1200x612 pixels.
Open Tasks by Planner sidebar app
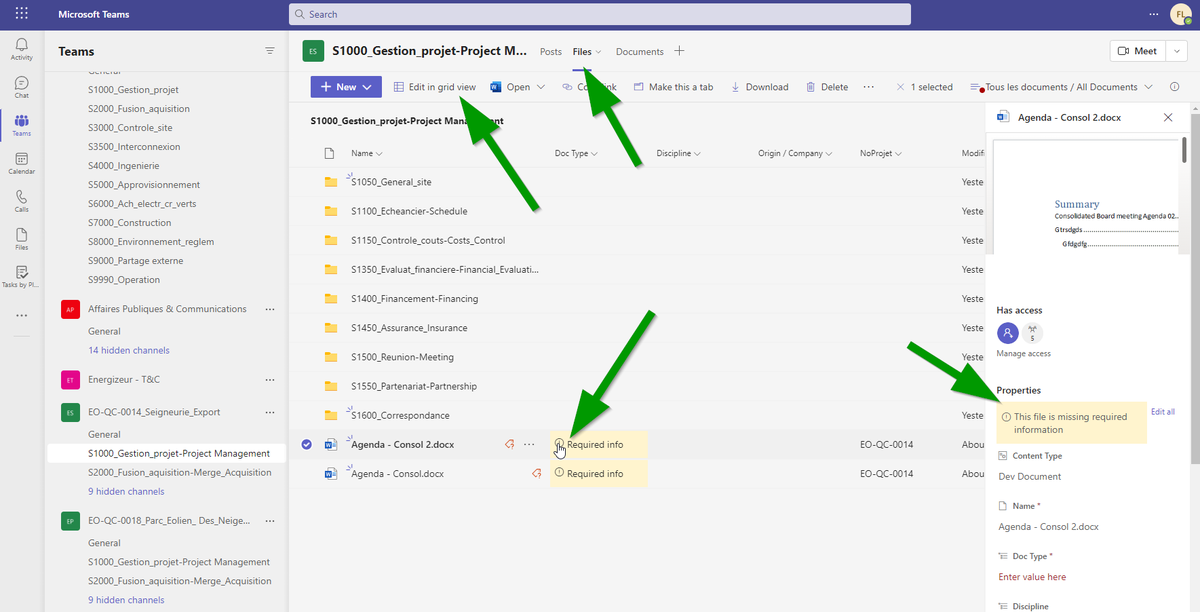coord(22,277)
